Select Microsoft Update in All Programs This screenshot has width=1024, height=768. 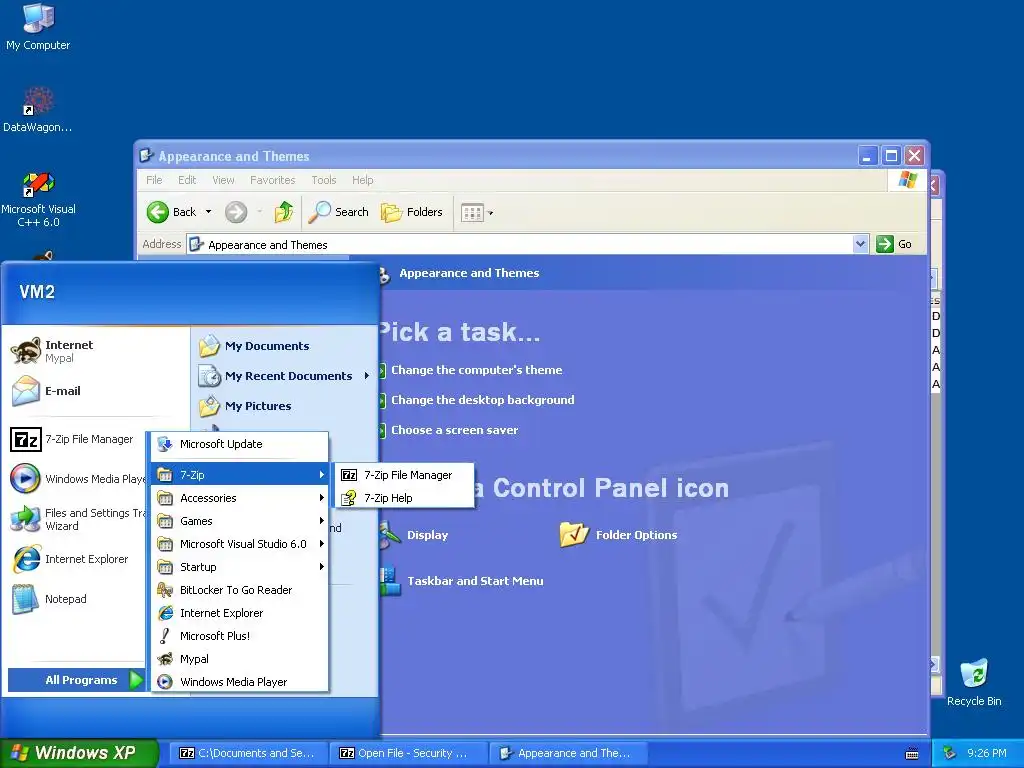pos(240,444)
